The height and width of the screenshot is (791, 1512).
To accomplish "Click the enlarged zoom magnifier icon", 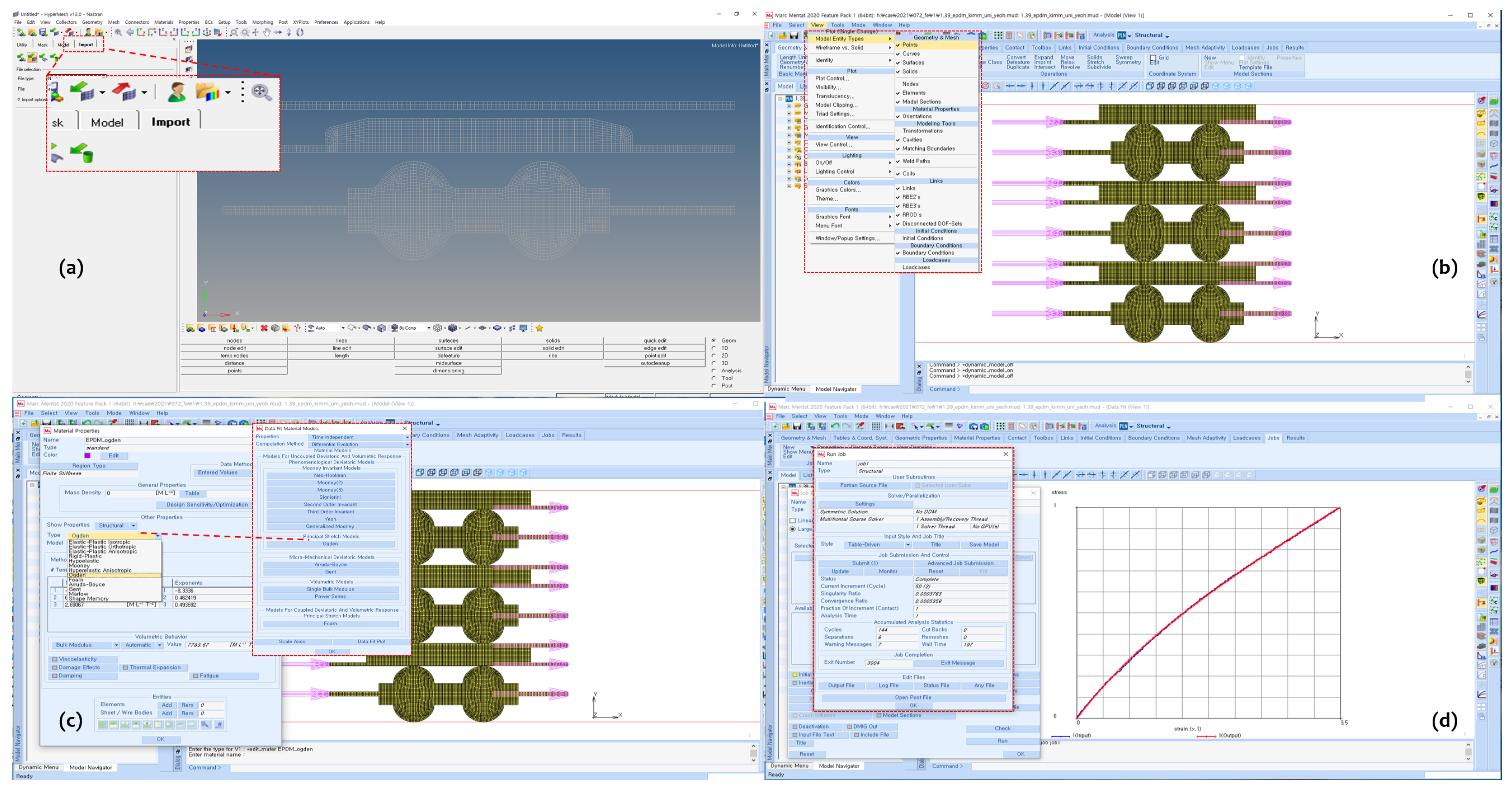I will [x=261, y=92].
